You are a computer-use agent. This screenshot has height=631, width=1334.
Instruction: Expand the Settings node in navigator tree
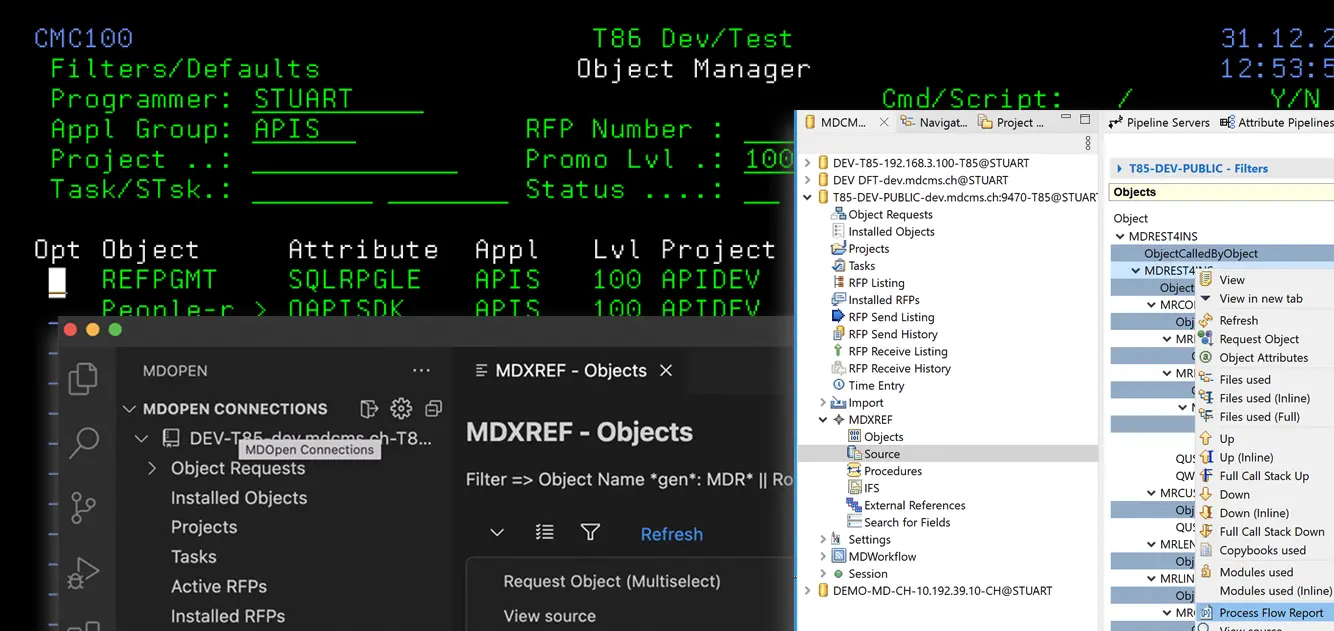823,540
